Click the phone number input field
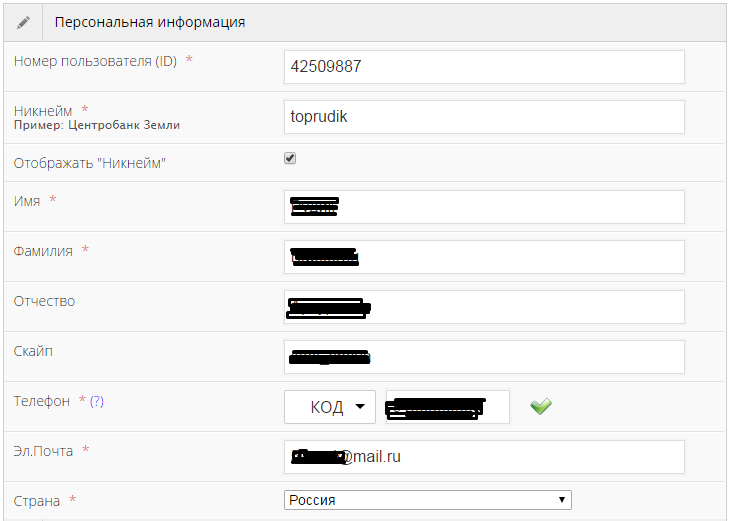The width and height of the screenshot is (731, 521). pos(448,407)
